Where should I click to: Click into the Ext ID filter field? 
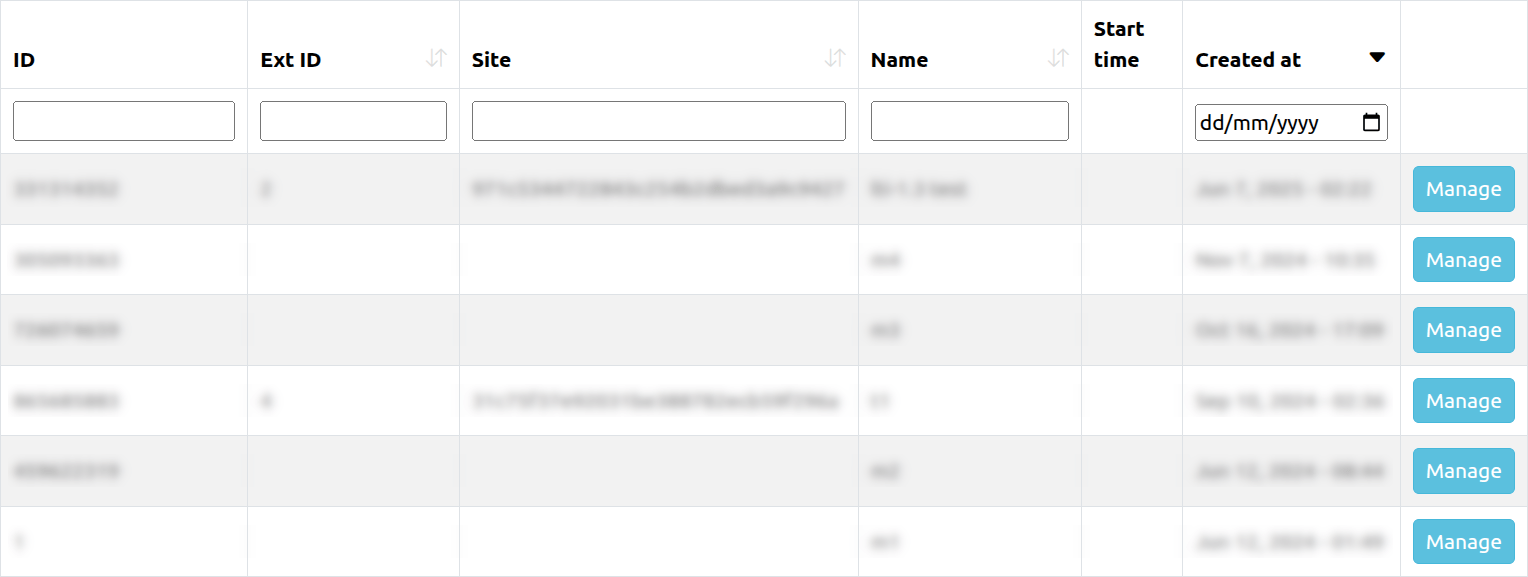pos(353,121)
